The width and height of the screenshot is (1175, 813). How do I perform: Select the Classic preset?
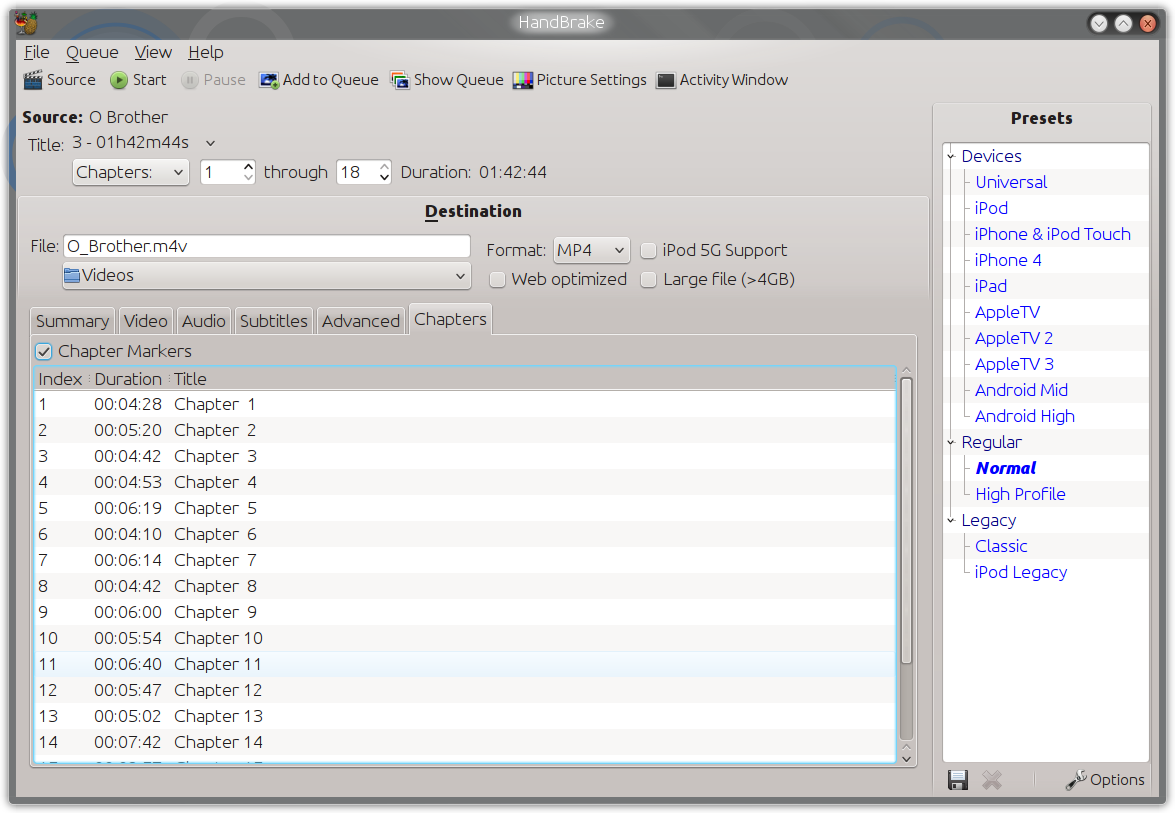coord(1001,546)
